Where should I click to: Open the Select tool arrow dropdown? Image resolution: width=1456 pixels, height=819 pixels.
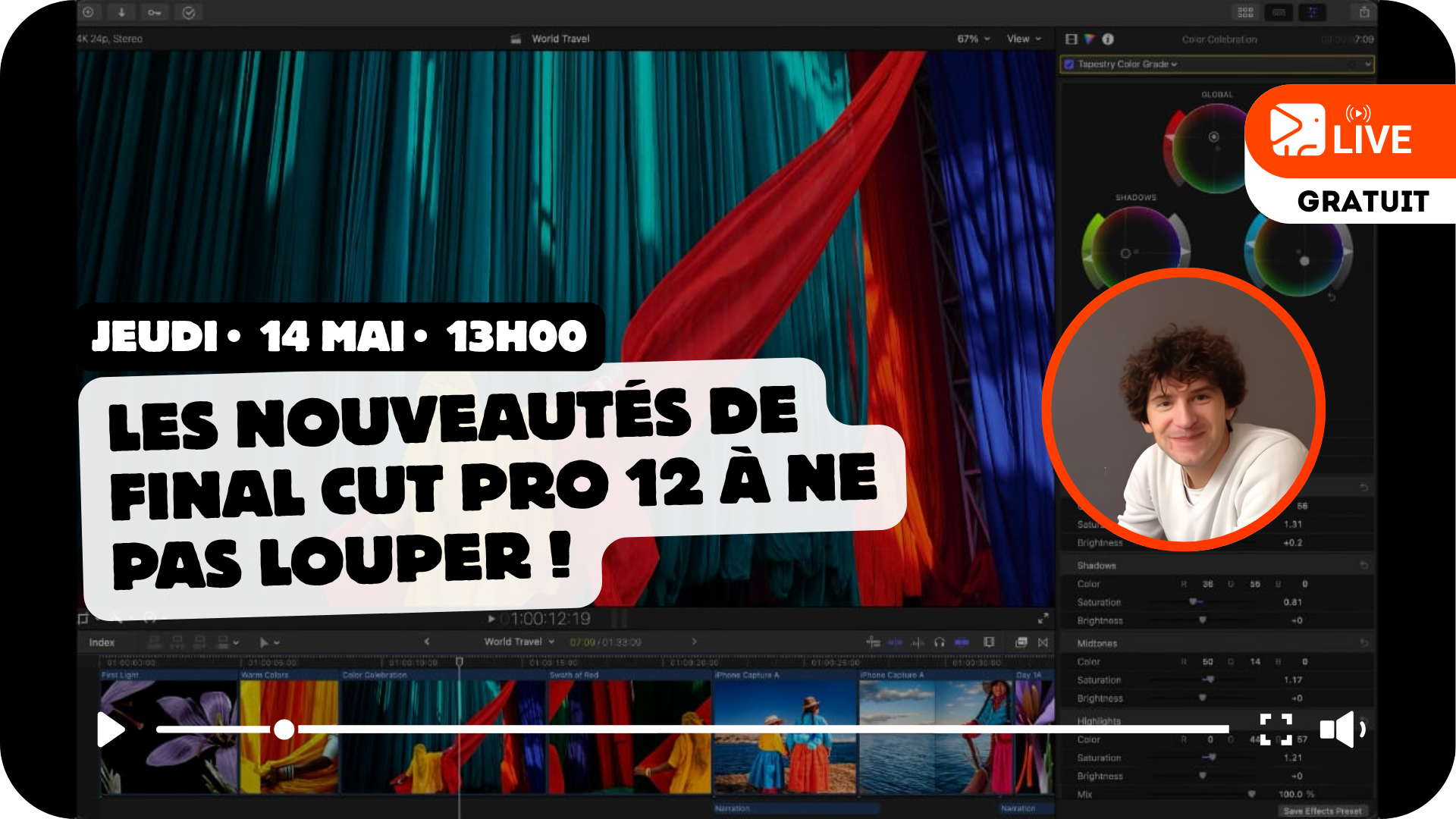click(269, 642)
